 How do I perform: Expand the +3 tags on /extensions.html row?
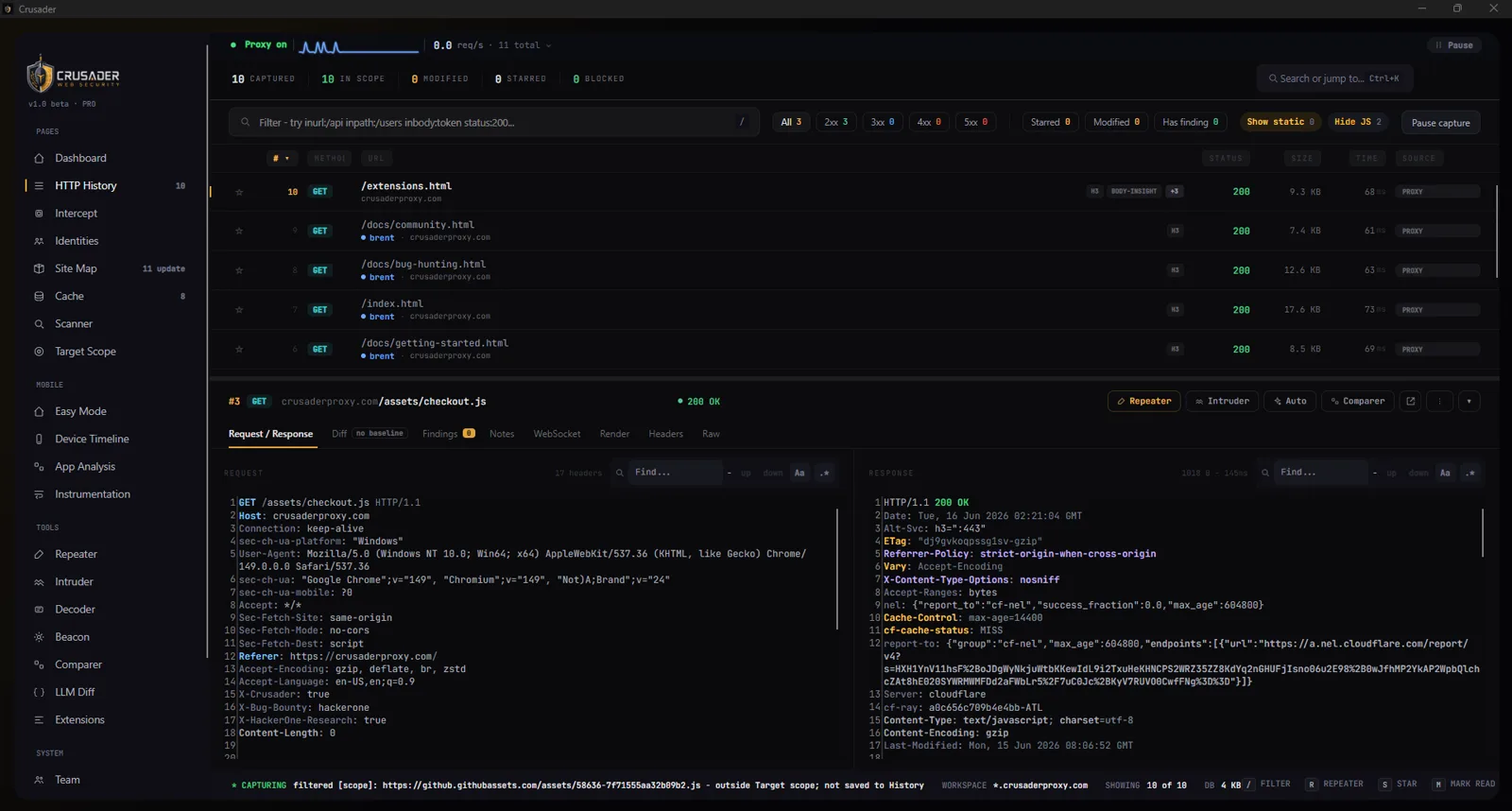tap(1175, 192)
